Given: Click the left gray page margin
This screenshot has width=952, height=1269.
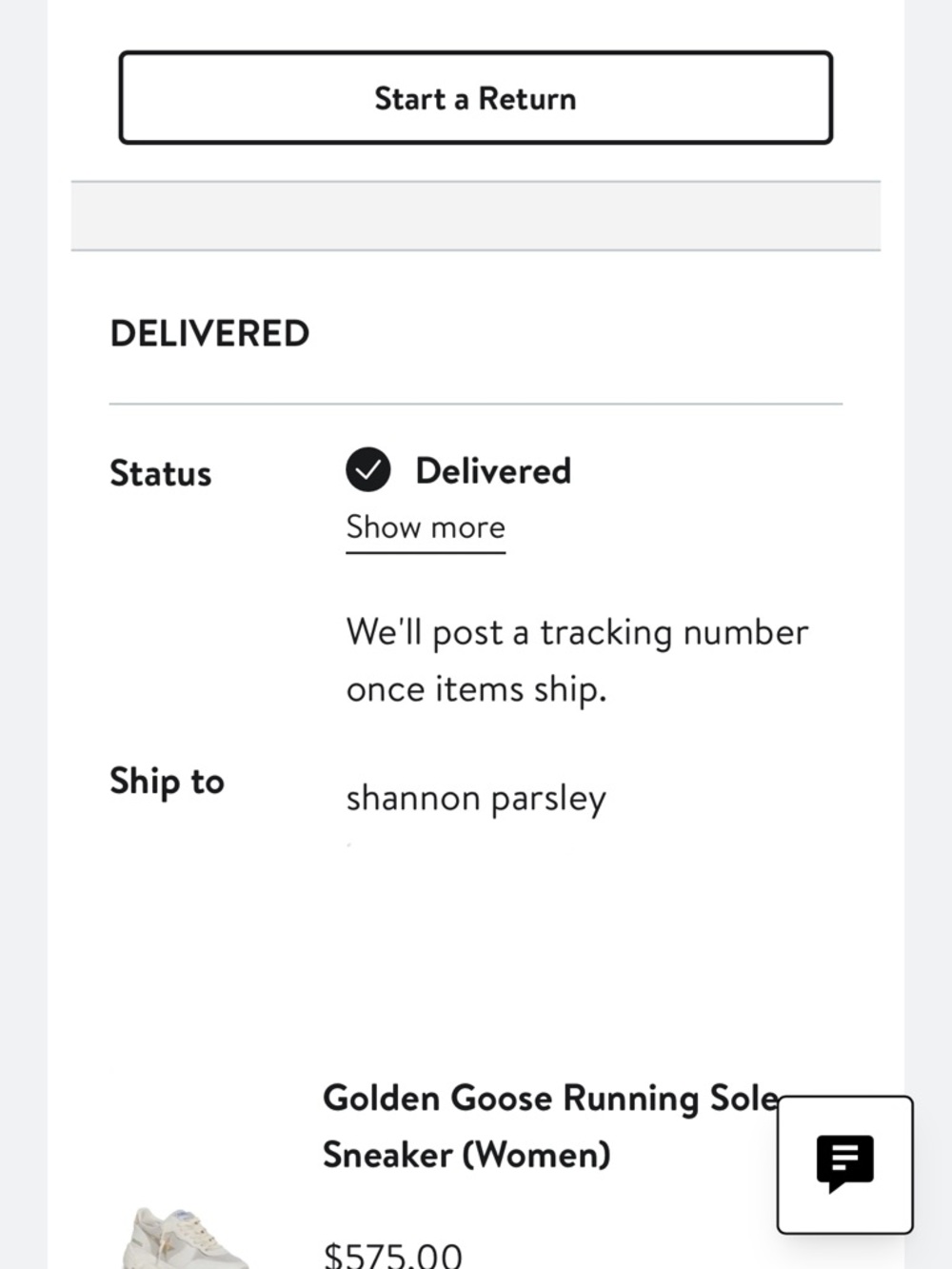Looking at the screenshot, I should (x=23, y=571).
